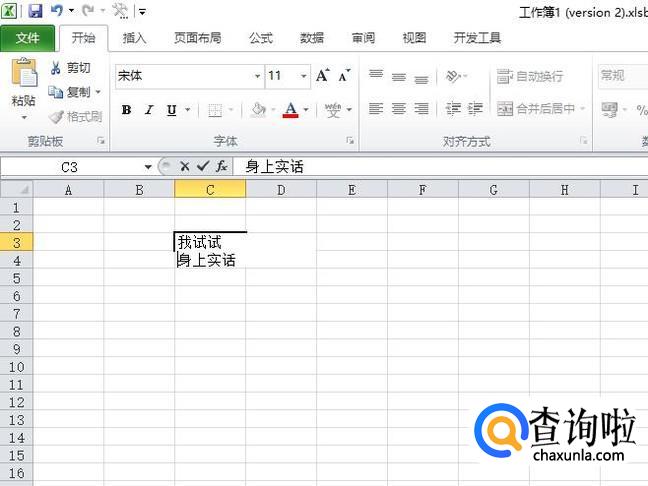Toggle Underline formatting
Screen dimensions: 648x486
(x=172, y=110)
